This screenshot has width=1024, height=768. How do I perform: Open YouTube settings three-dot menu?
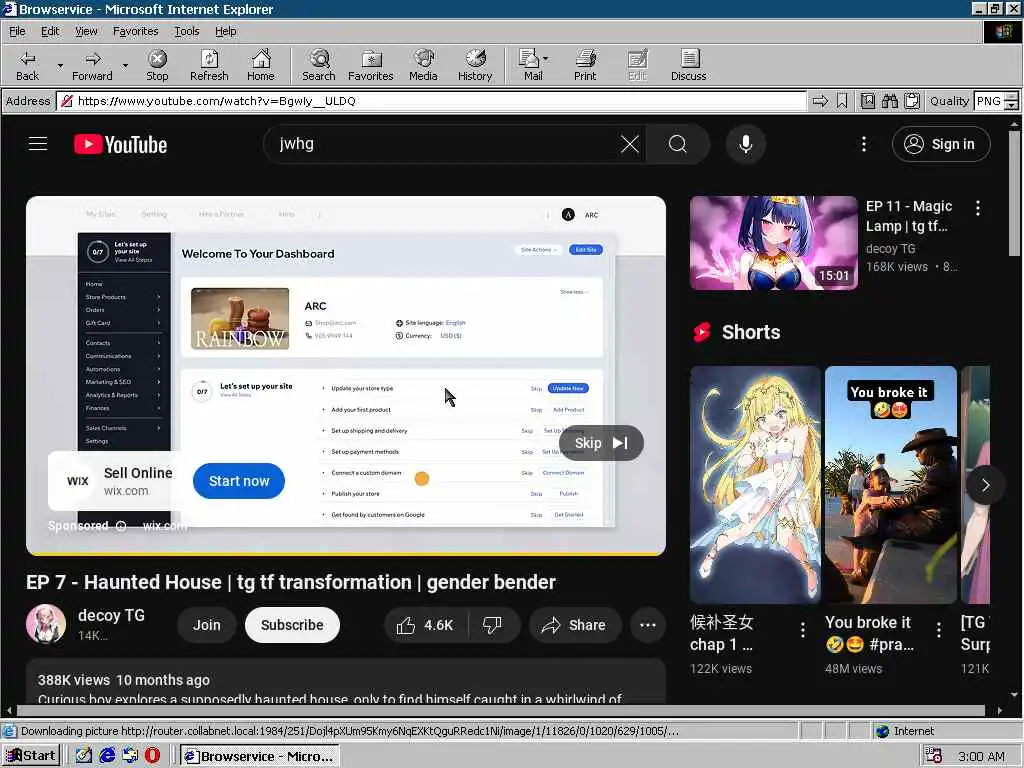[x=863, y=144]
